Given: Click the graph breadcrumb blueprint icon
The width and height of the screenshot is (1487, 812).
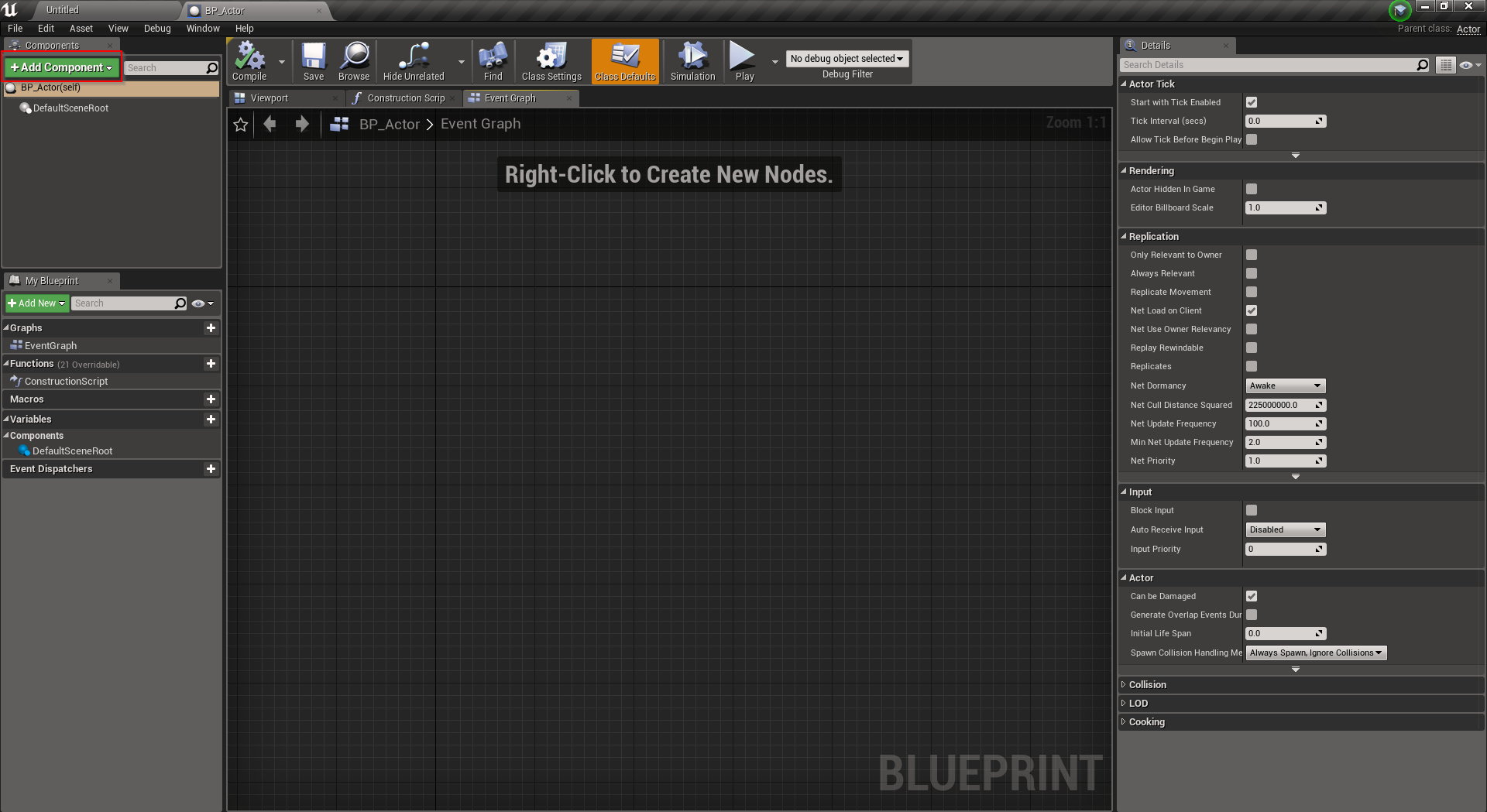Looking at the screenshot, I should tap(339, 124).
